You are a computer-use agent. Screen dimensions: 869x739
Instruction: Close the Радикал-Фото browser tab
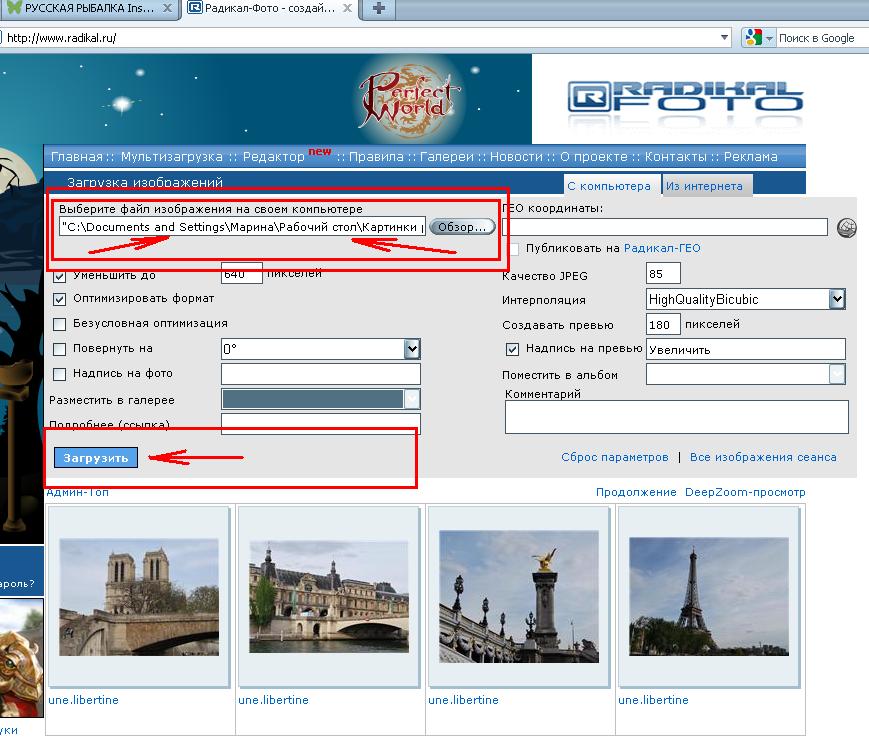coord(347,8)
